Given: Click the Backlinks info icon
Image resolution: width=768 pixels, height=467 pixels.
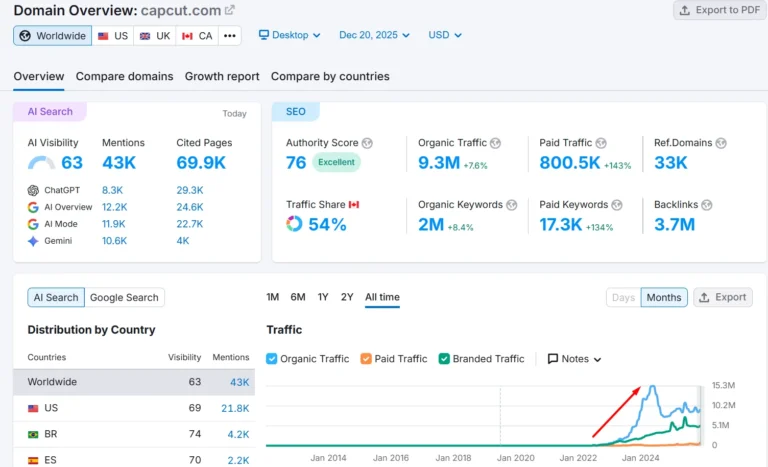Looking at the screenshot, I should 708,205.
